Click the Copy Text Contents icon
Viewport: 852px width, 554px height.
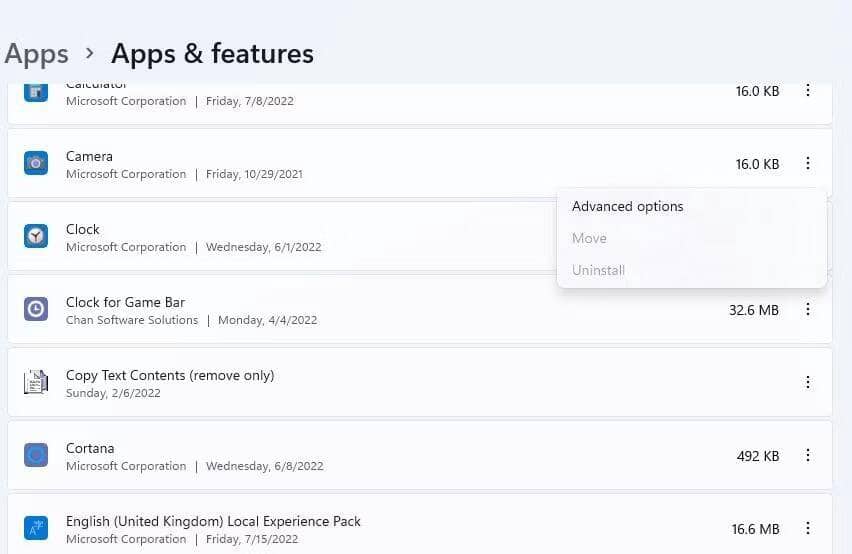click(x=36, y=382)
